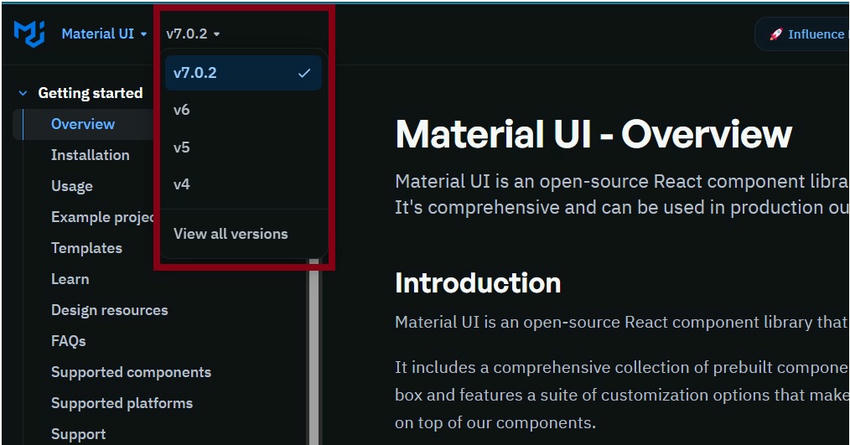The width and height of the screenshot is (850, 445).
Task: Open the Usage sidebar link
Action: point(72,186)
